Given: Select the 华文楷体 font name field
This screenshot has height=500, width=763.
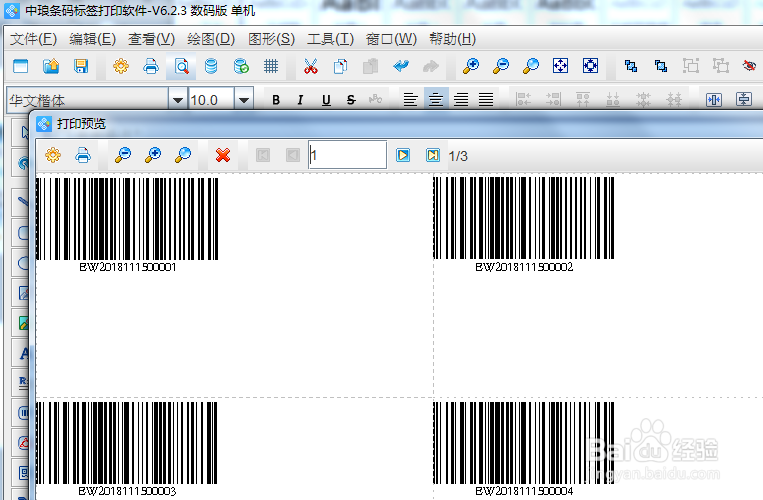Looking at the screenshot, I should point(88,100).
